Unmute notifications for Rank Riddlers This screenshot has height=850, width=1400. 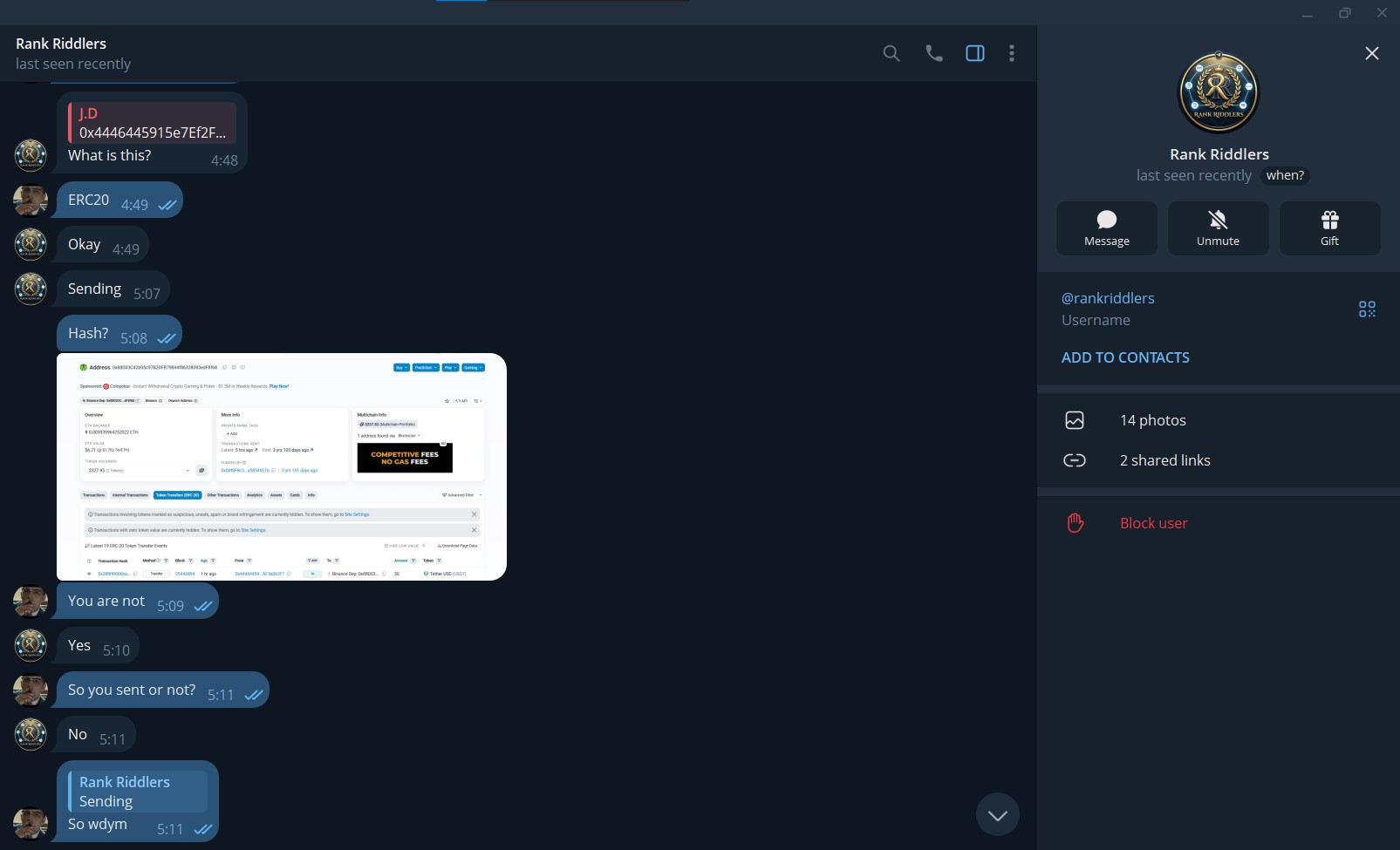(x=1219, y=228)
